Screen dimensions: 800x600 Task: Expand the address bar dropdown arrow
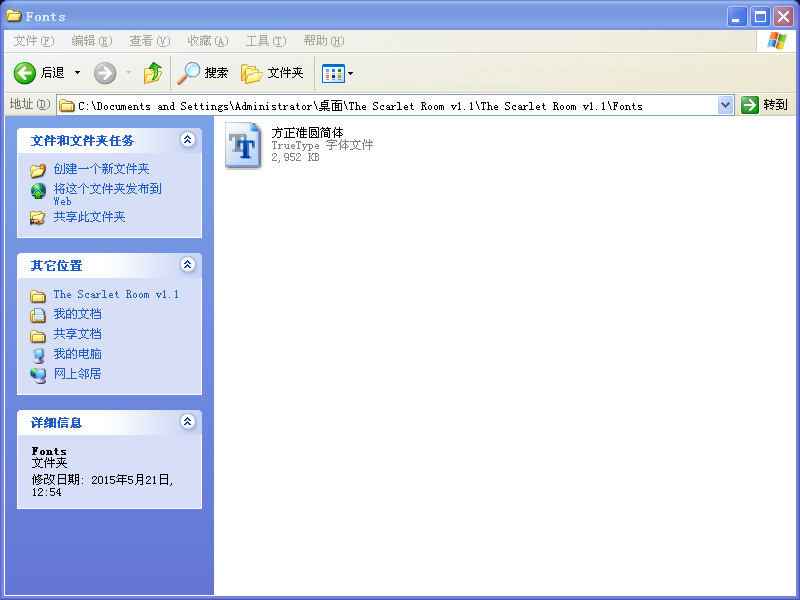[x=726, y=106]
